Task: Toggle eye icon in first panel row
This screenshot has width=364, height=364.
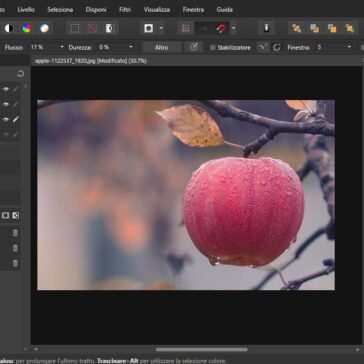Action: pyautogui.click(x=5, y=89)
